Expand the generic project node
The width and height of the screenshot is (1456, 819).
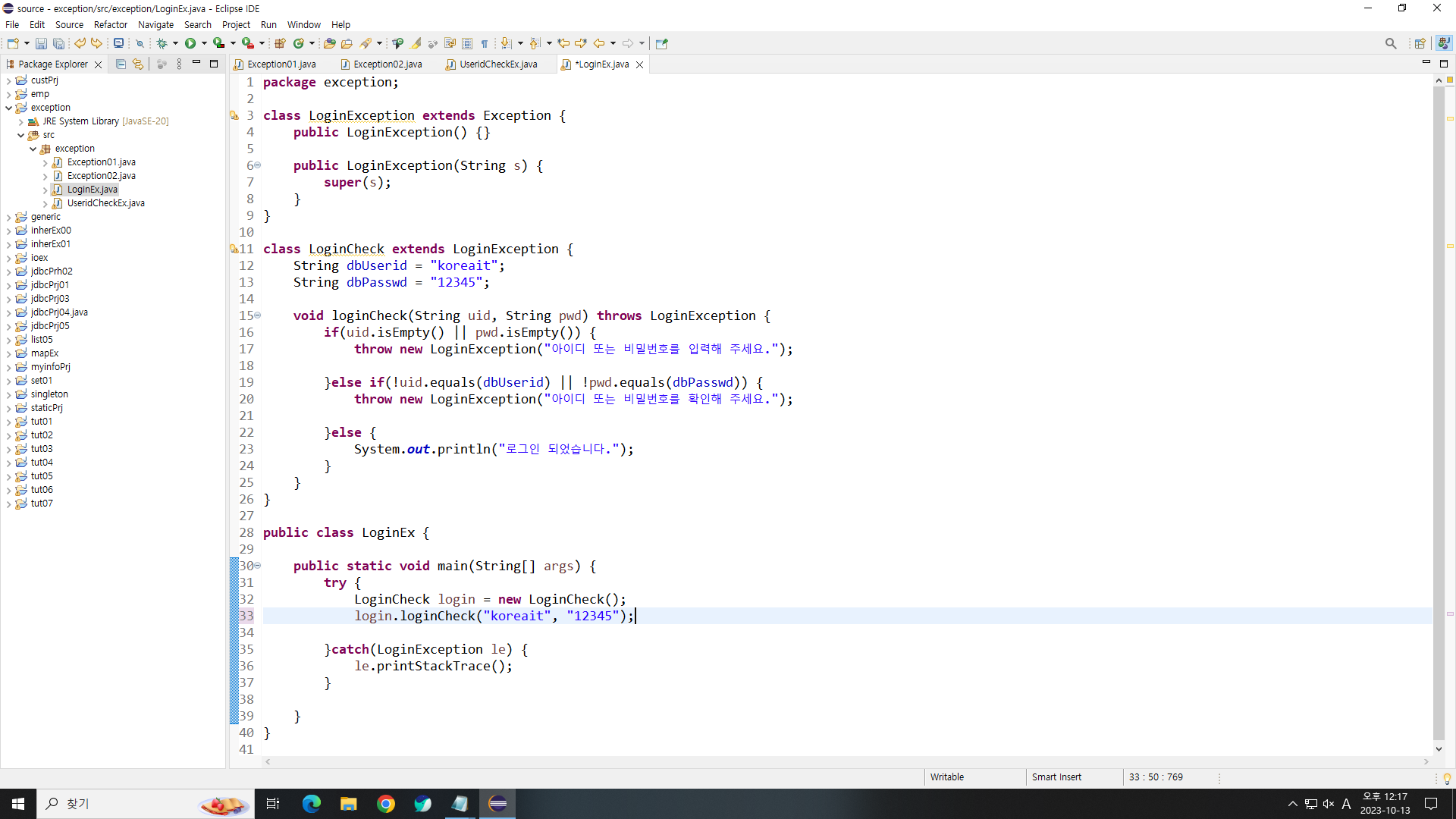point(8,218)
